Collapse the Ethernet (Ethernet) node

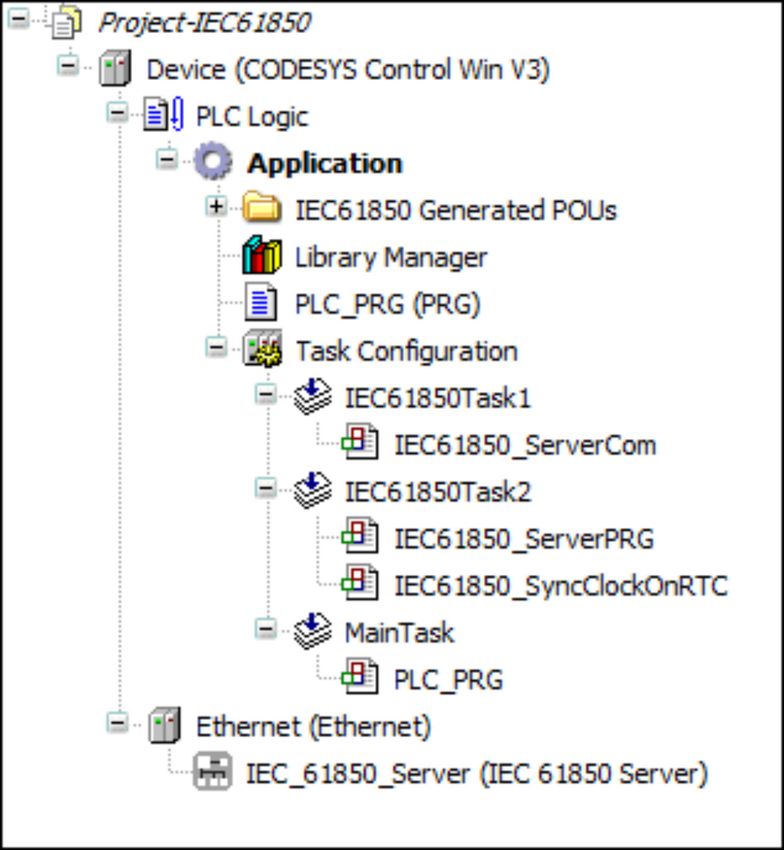(x=117, y=723)
